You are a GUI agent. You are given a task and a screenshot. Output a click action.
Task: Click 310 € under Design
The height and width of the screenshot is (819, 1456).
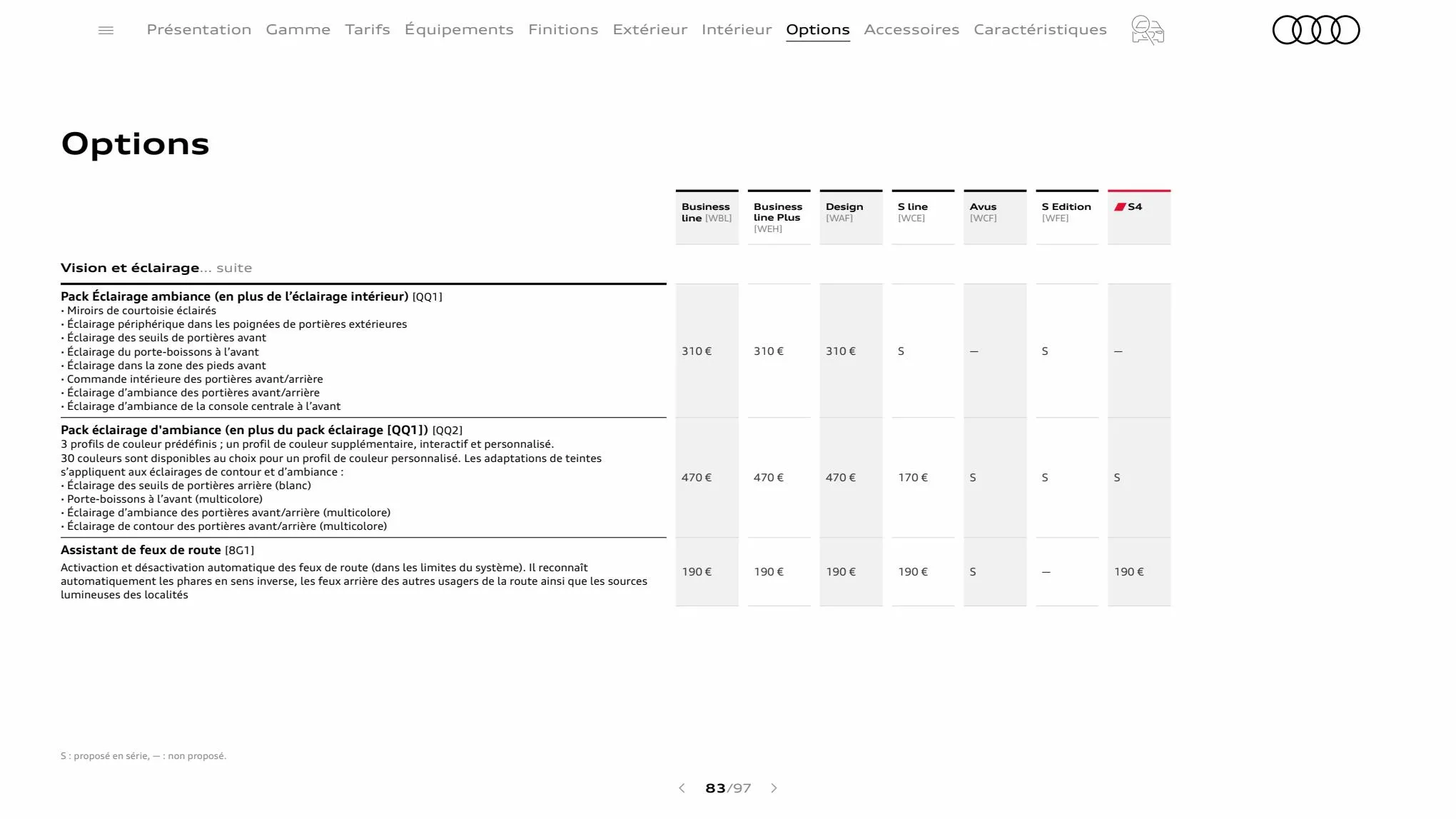pos(841,351)
